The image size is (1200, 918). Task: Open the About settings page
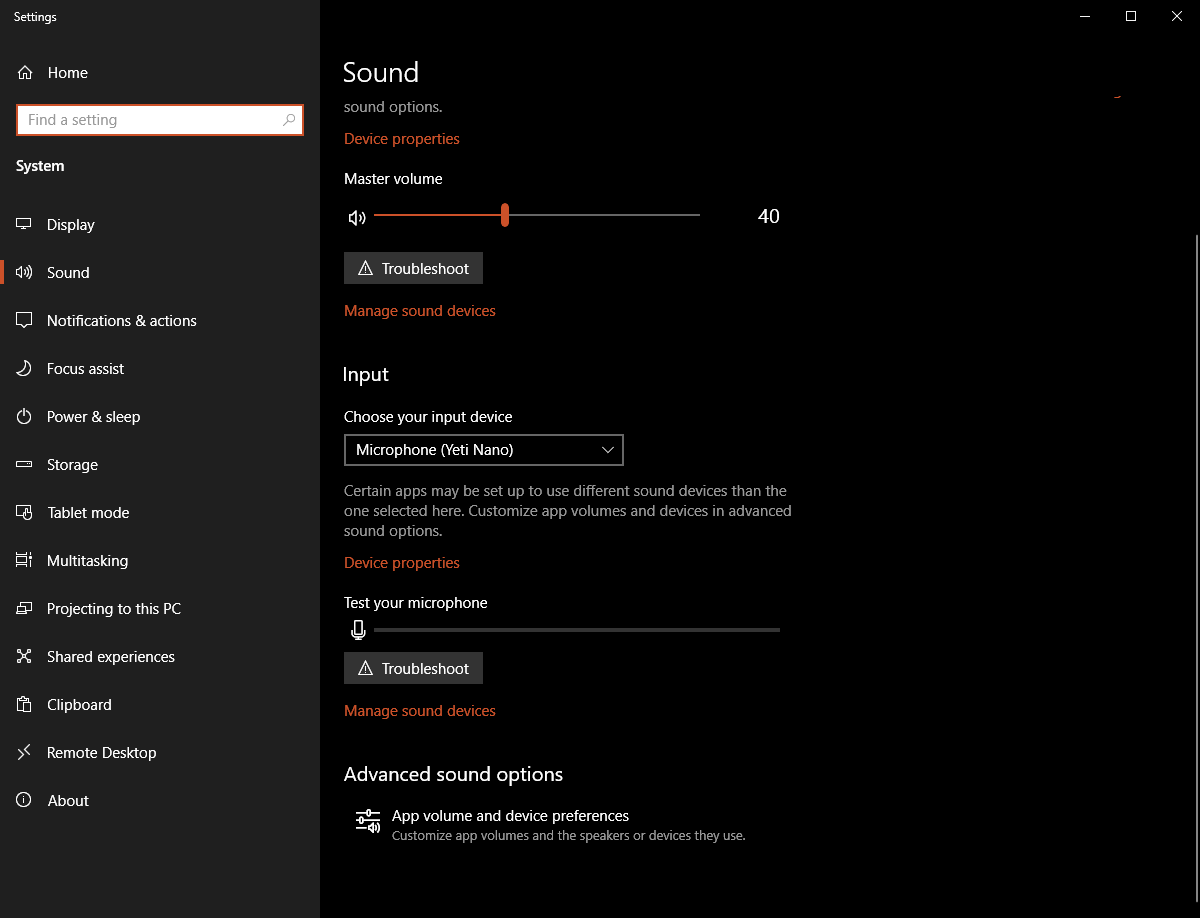pyautogui.click(x=160, y=801)
